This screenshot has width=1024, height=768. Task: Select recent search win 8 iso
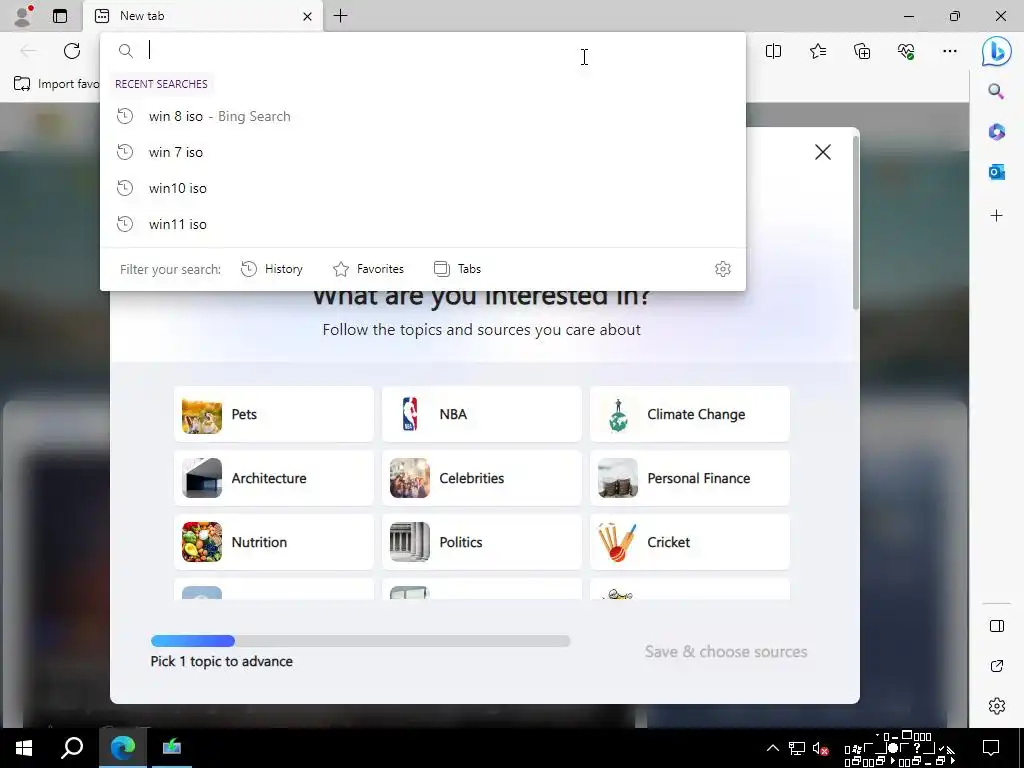click(x=423, y=116)
